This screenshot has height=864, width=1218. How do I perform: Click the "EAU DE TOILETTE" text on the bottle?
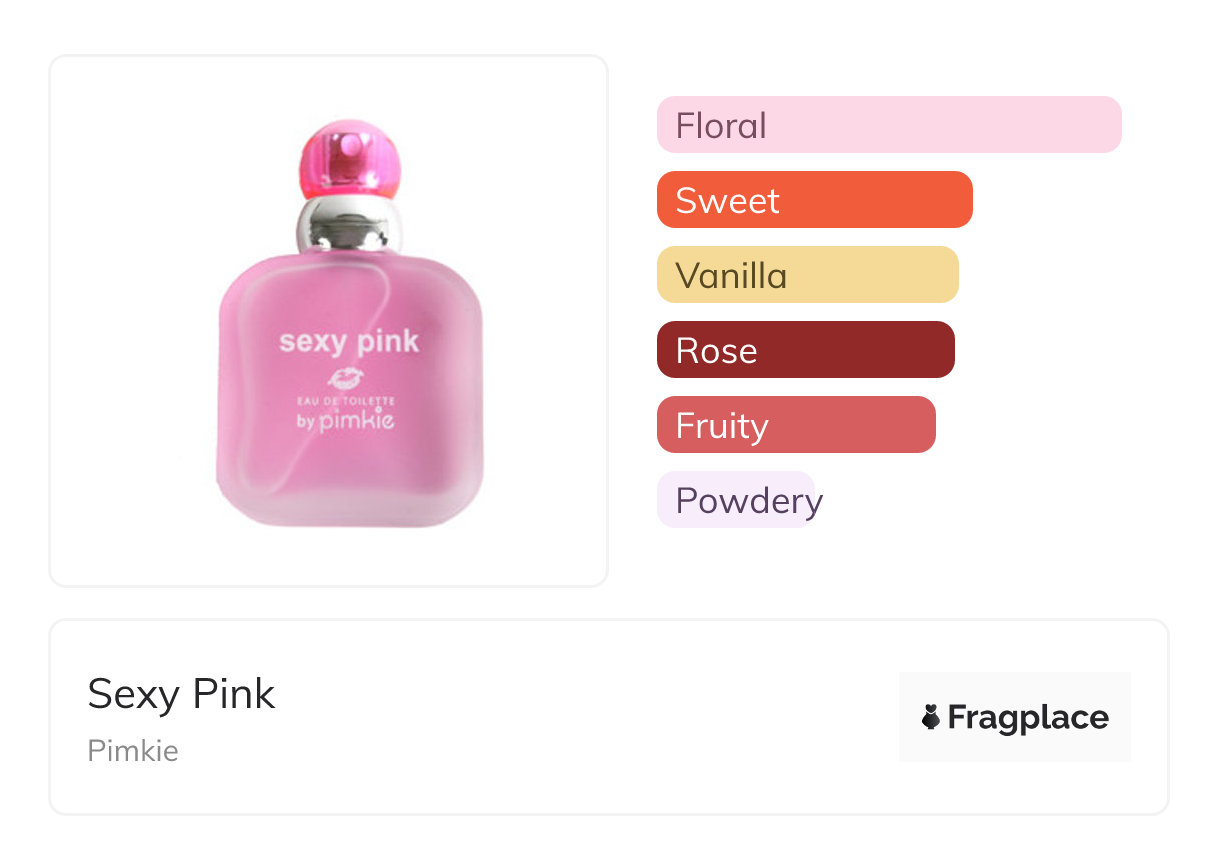[346, 400]
